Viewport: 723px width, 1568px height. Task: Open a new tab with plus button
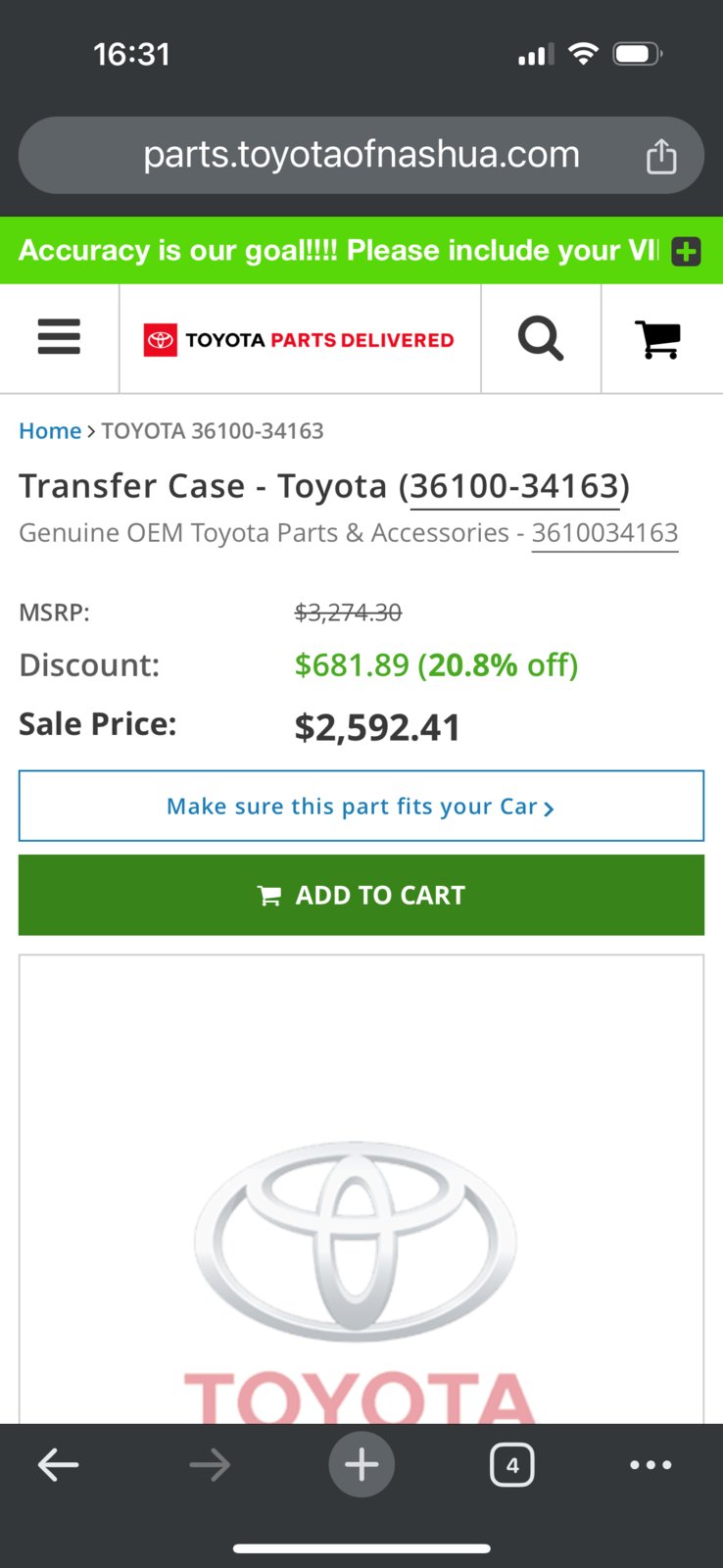pyautogui.click(x=361, y=1465)
